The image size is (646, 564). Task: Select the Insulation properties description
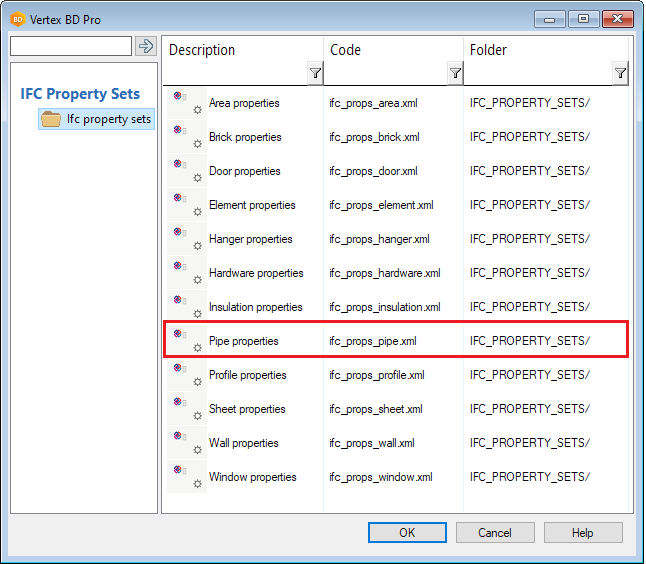tap(256, 307)
